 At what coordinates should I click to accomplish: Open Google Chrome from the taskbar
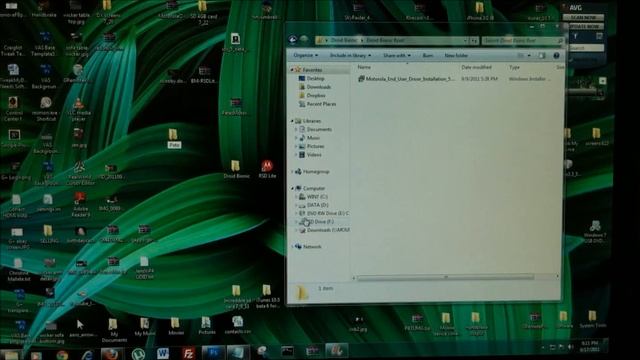point(62,355)
